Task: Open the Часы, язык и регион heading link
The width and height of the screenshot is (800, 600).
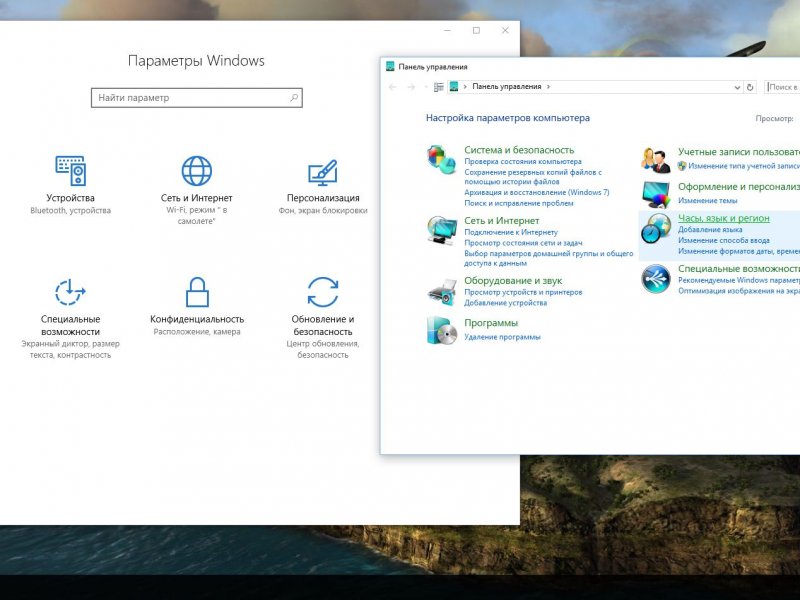Action: tap(723, 218)
